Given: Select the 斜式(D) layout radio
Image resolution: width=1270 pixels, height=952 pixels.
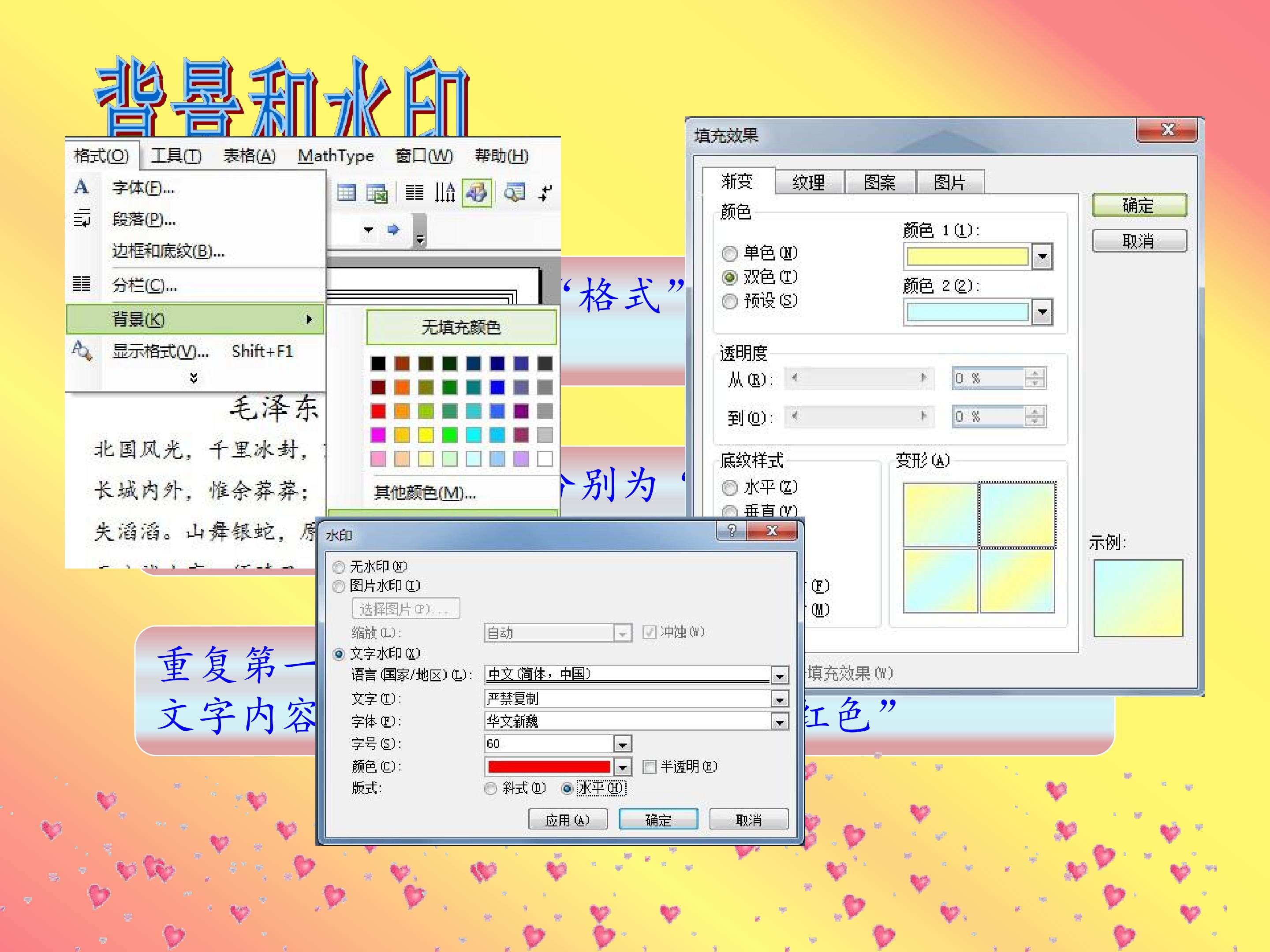Looking at the screenshot, I should point(490,789).
